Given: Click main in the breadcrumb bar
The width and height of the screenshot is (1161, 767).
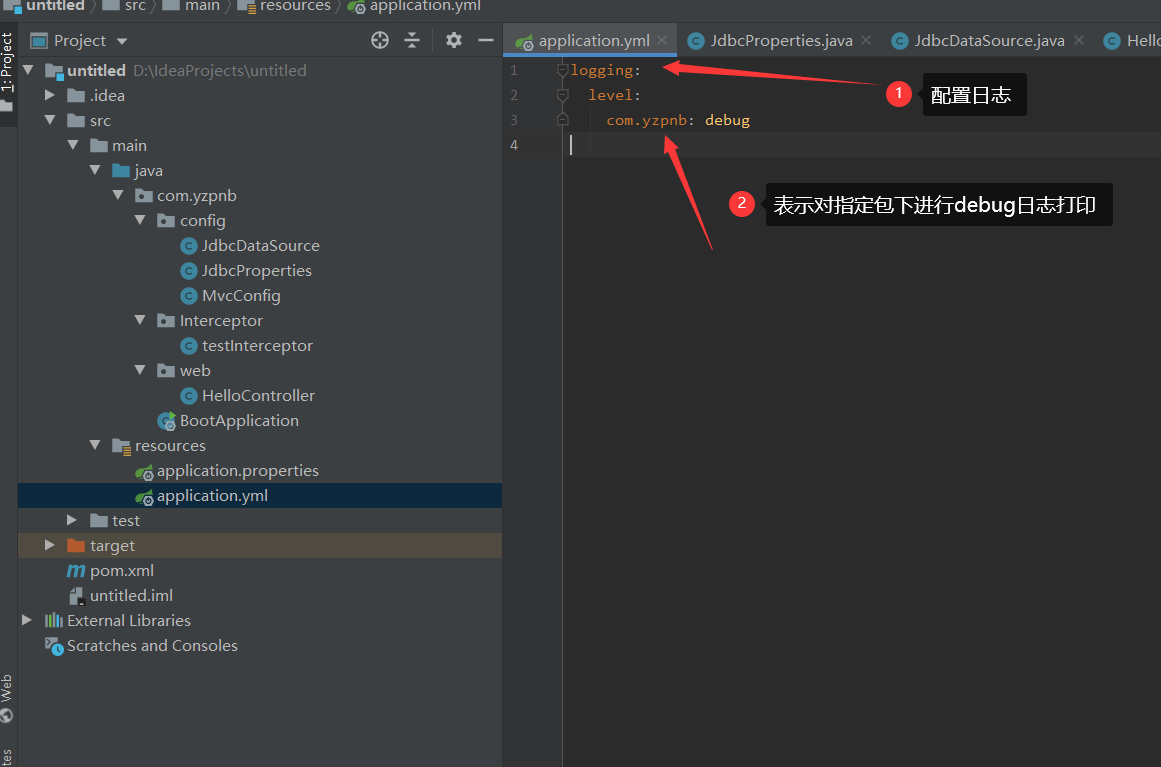Looking at the screenshot, I should coord(202,6).
